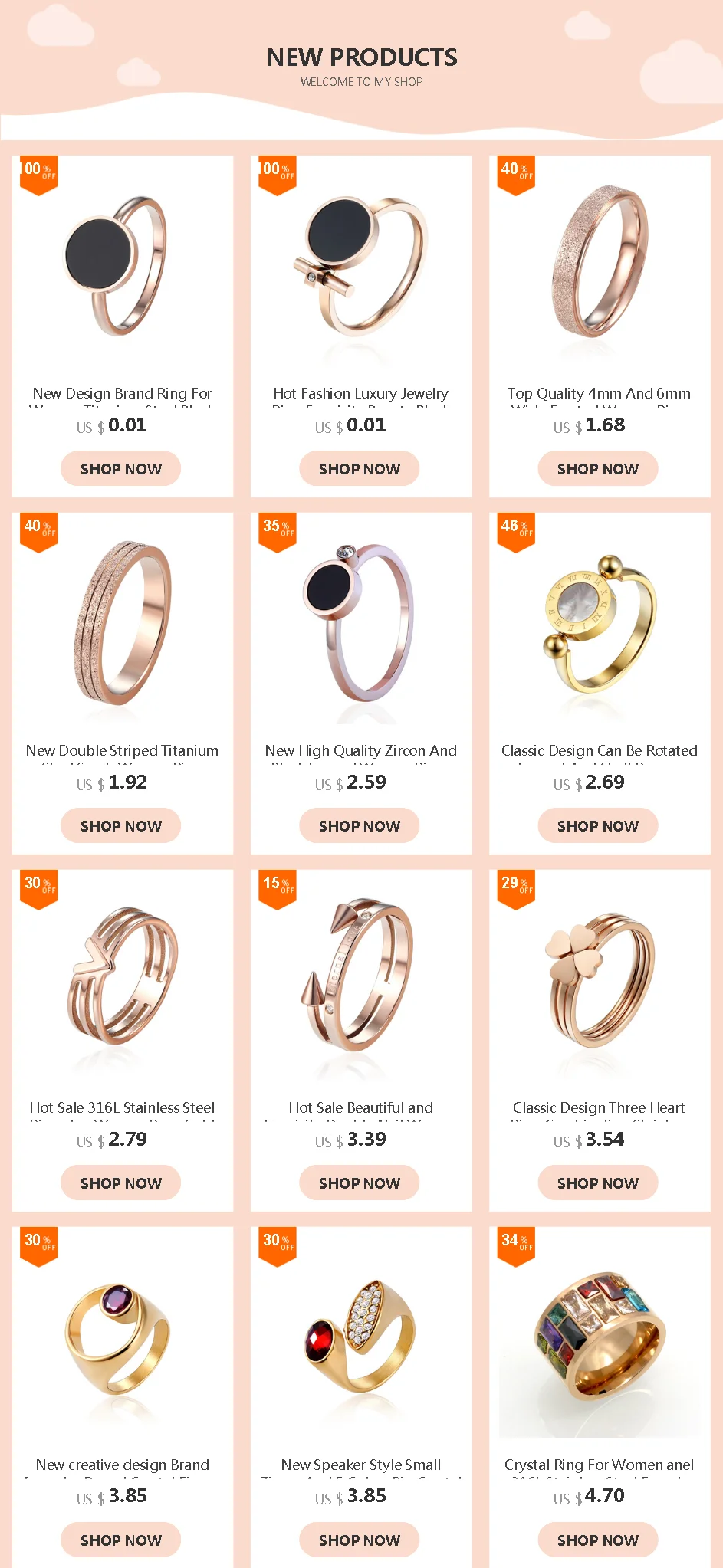This screenshot has height=1568, width=723.
Task: Click the 29% off discount badge
Action: 516,890
